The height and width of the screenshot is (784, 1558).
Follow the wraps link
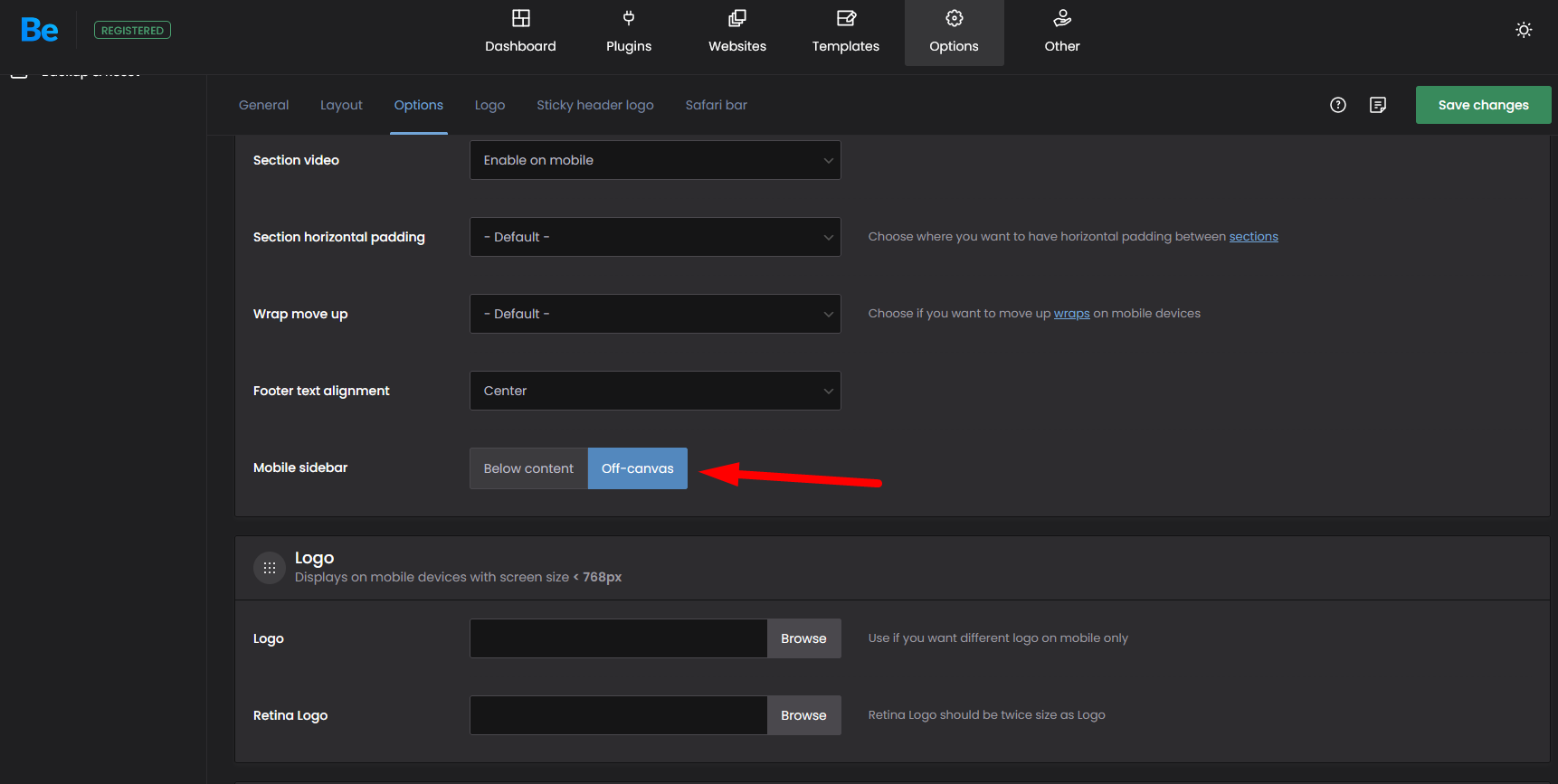click(1072, 314)
